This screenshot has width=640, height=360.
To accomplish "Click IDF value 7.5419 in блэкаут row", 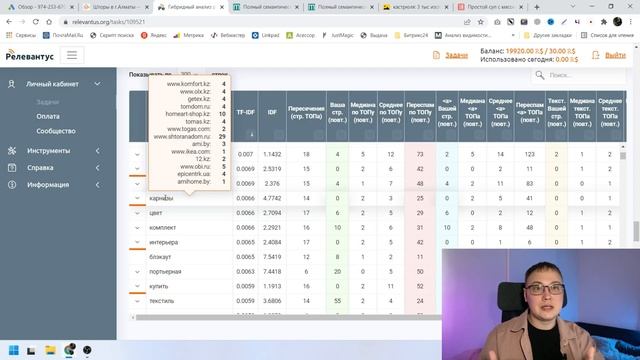I will click(272, 257).
